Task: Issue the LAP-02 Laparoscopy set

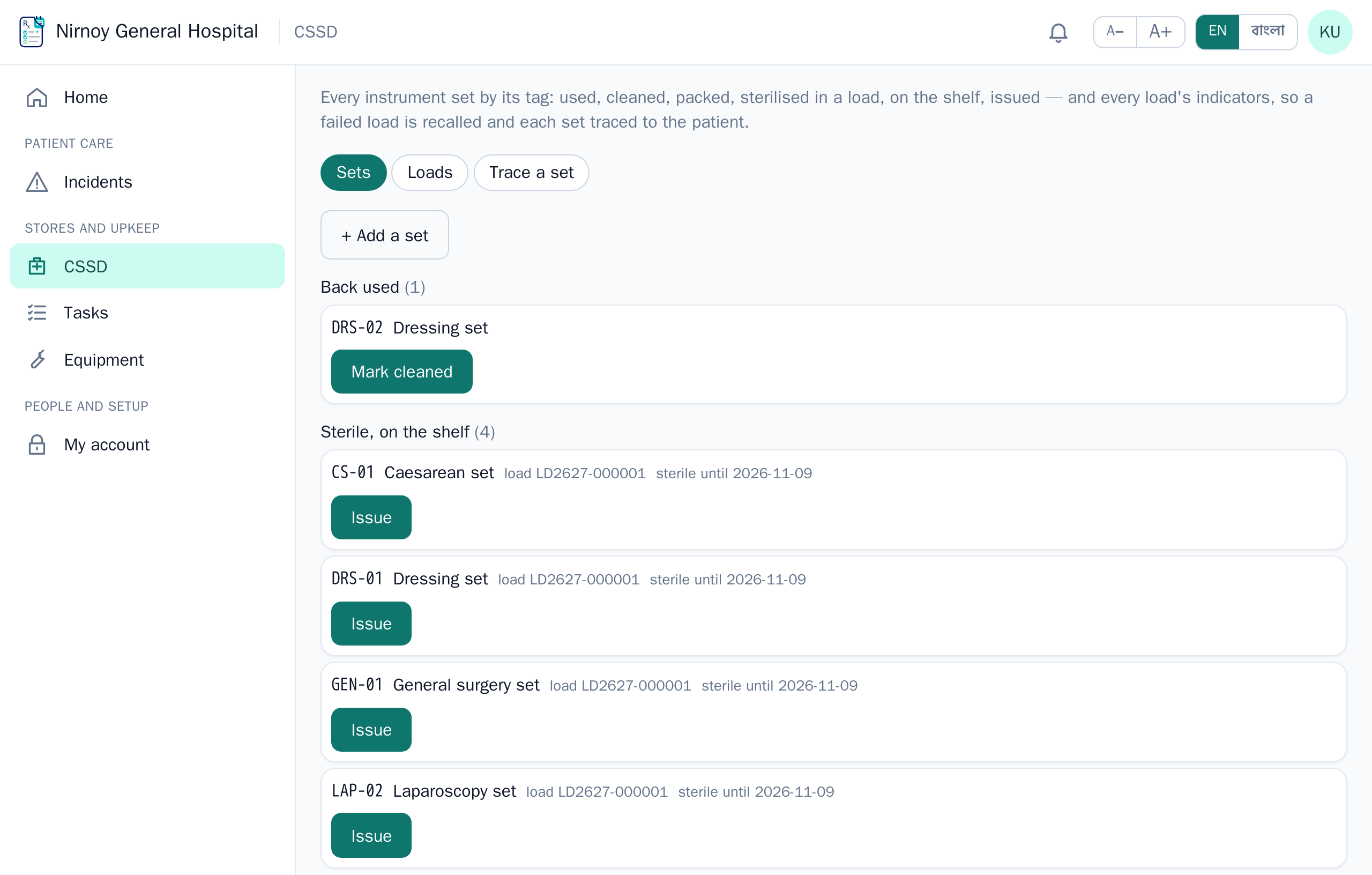Action: click(x=371, y=836)
